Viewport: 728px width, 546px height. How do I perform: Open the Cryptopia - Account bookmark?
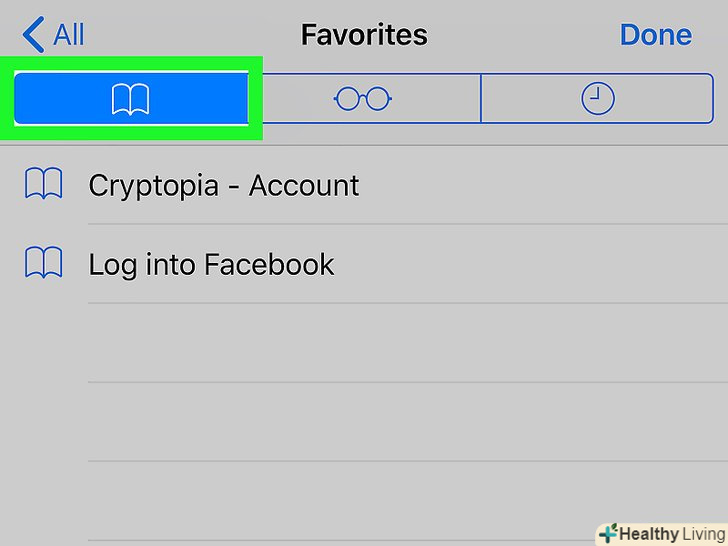click(x=224, y=185)
